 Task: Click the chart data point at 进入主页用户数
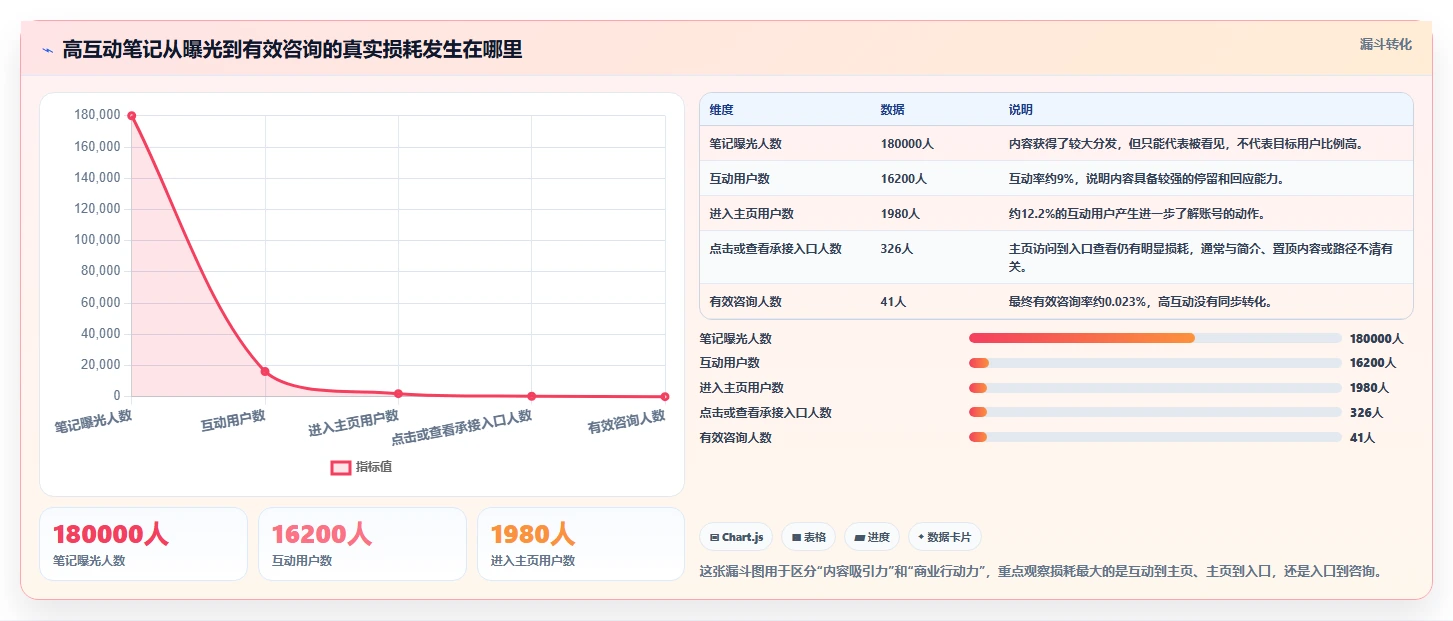(x=398, y=393)
